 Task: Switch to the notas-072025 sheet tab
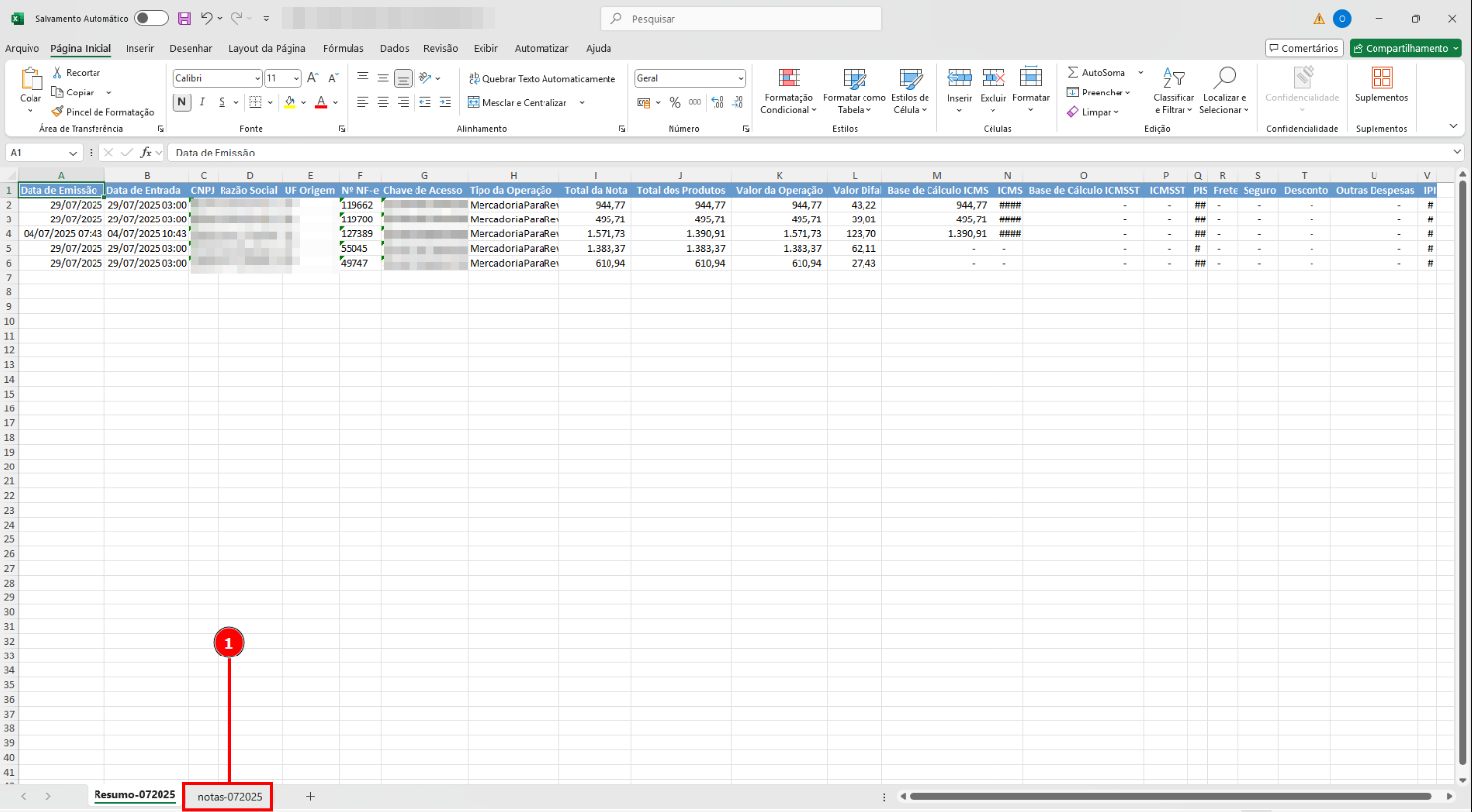click(x=229, y=796)
